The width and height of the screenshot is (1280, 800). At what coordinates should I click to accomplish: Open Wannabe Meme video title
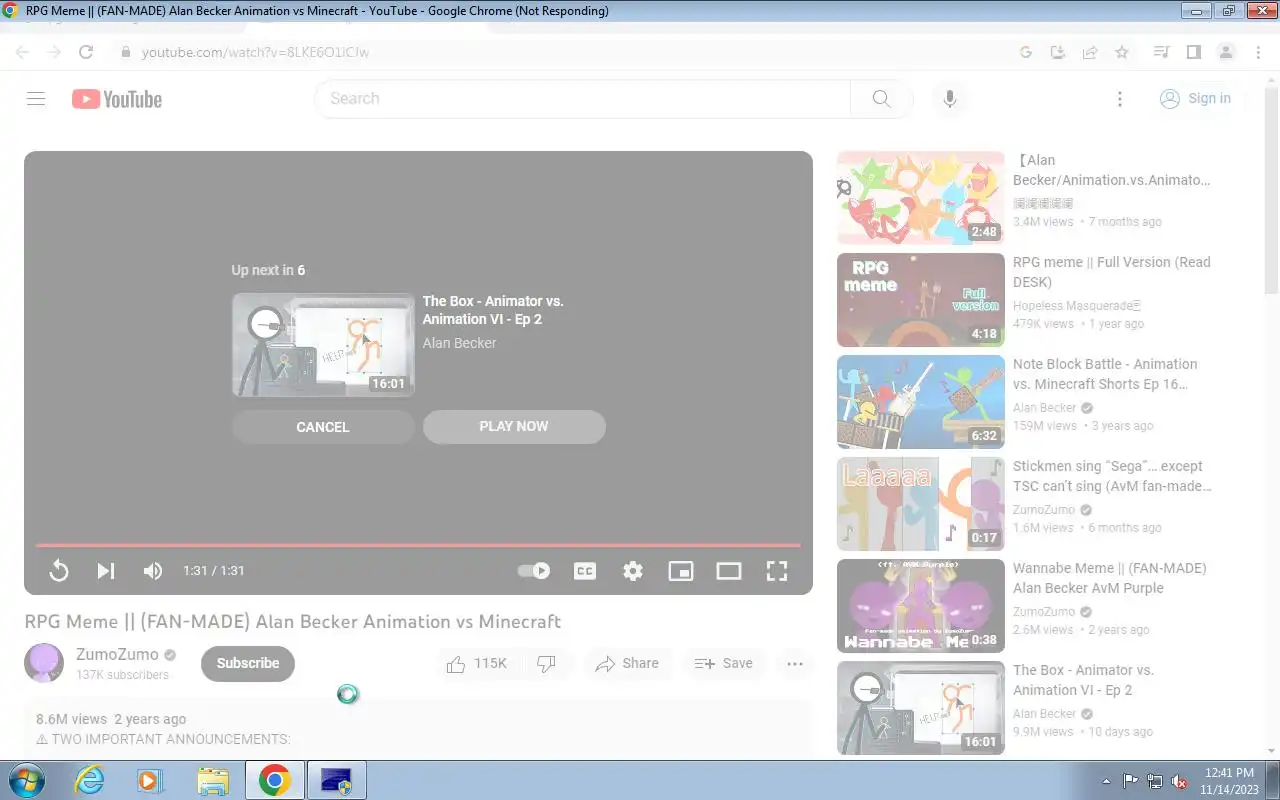tap(1110, 578)
